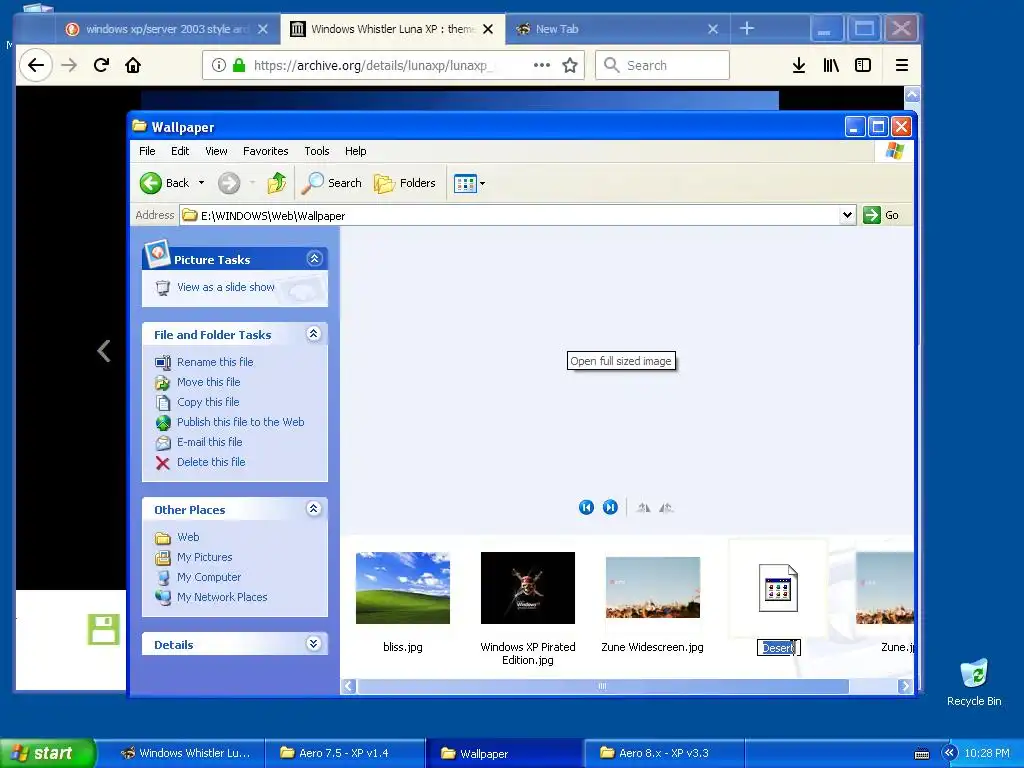This screenshot has width=1024, height=768.
Task: Click View as a slide show
Action: coord(225,287)
